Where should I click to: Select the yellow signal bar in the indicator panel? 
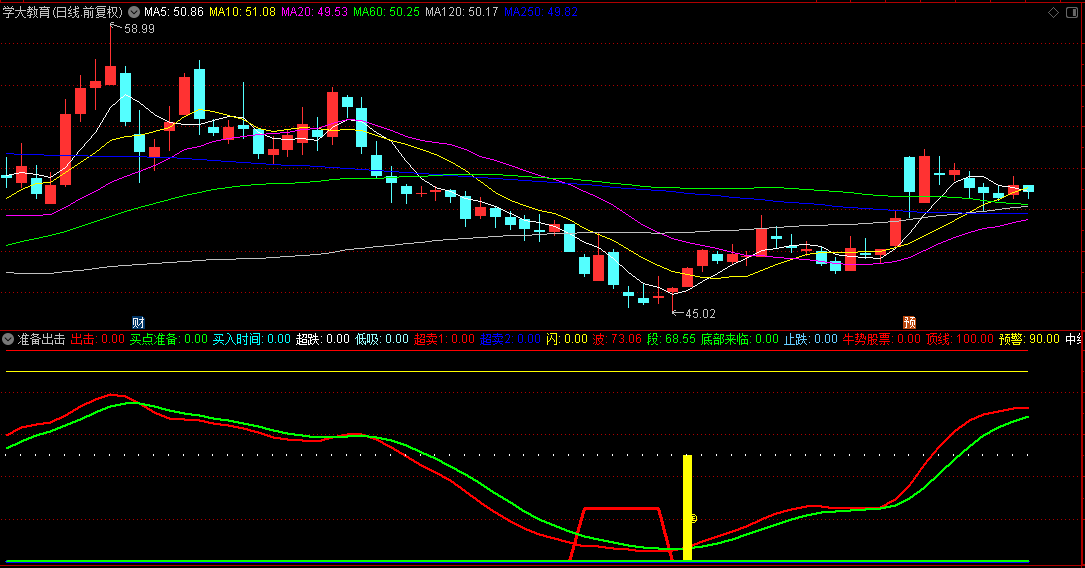pyautogui.click(x=687, y=507)
